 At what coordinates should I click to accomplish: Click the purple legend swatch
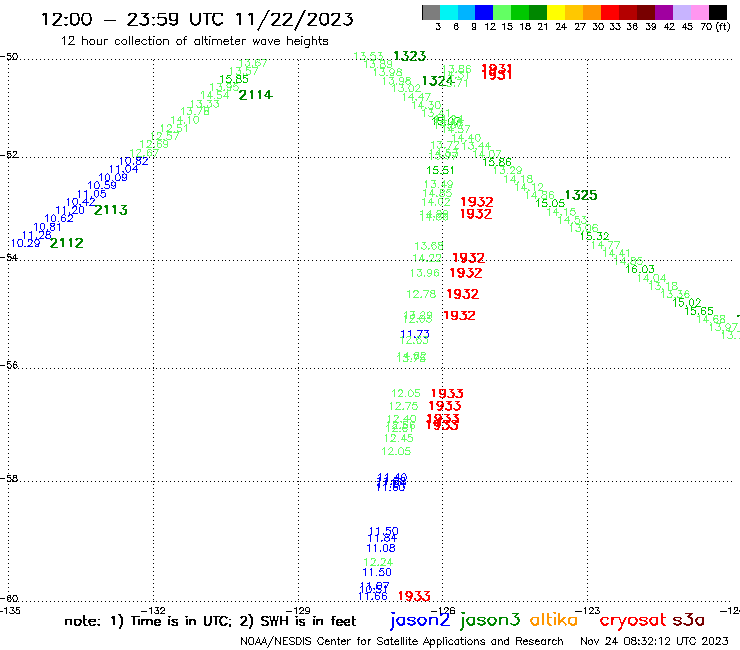[664, 12]
